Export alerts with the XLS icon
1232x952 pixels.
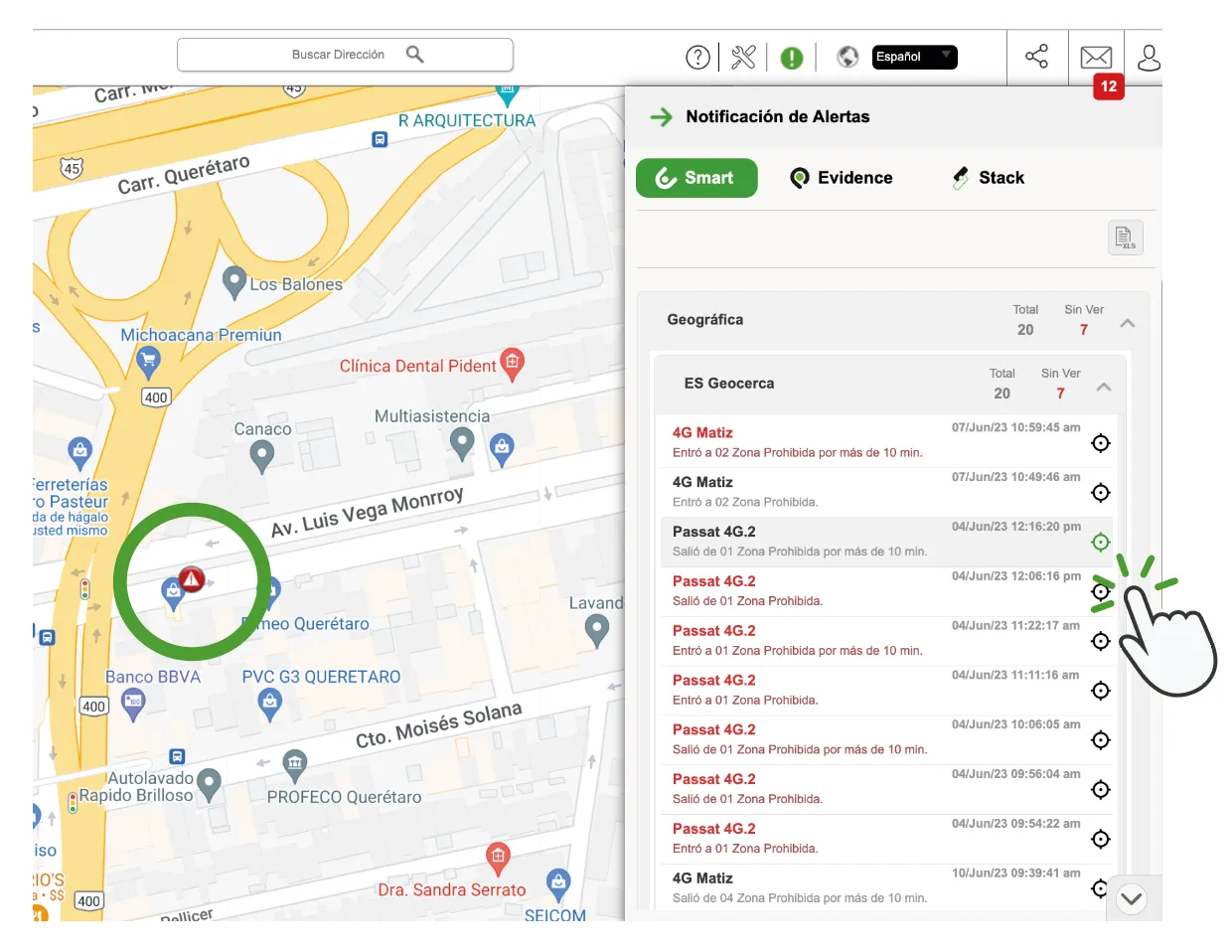(1125, 238)
